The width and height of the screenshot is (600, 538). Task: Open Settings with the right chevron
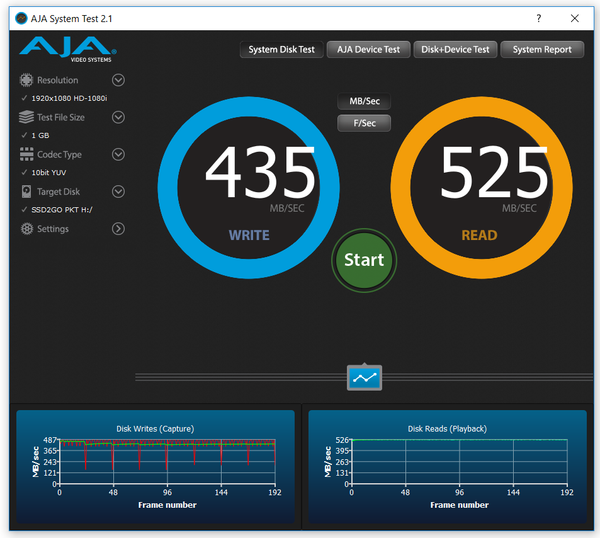pyautogui.click(x=118, y=228)
